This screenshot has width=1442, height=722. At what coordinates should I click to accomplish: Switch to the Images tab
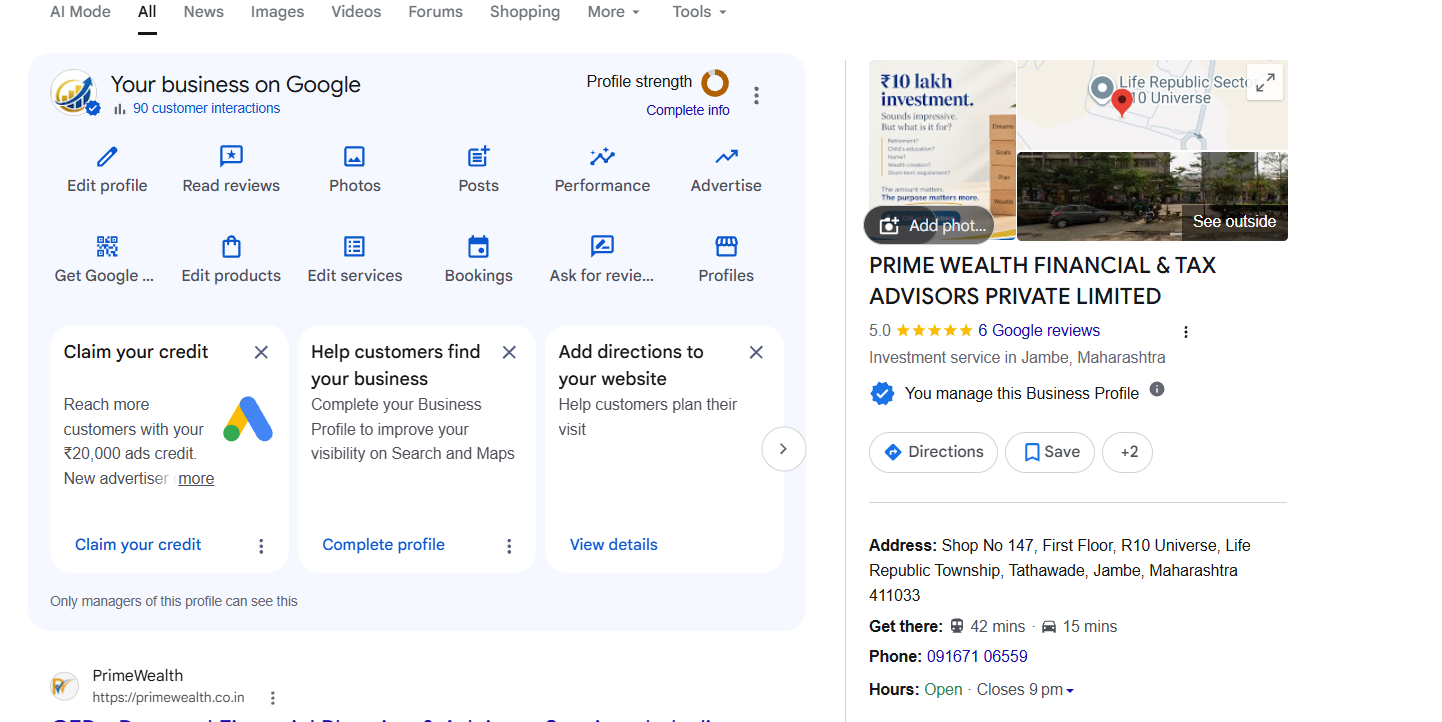coord(277,12)
